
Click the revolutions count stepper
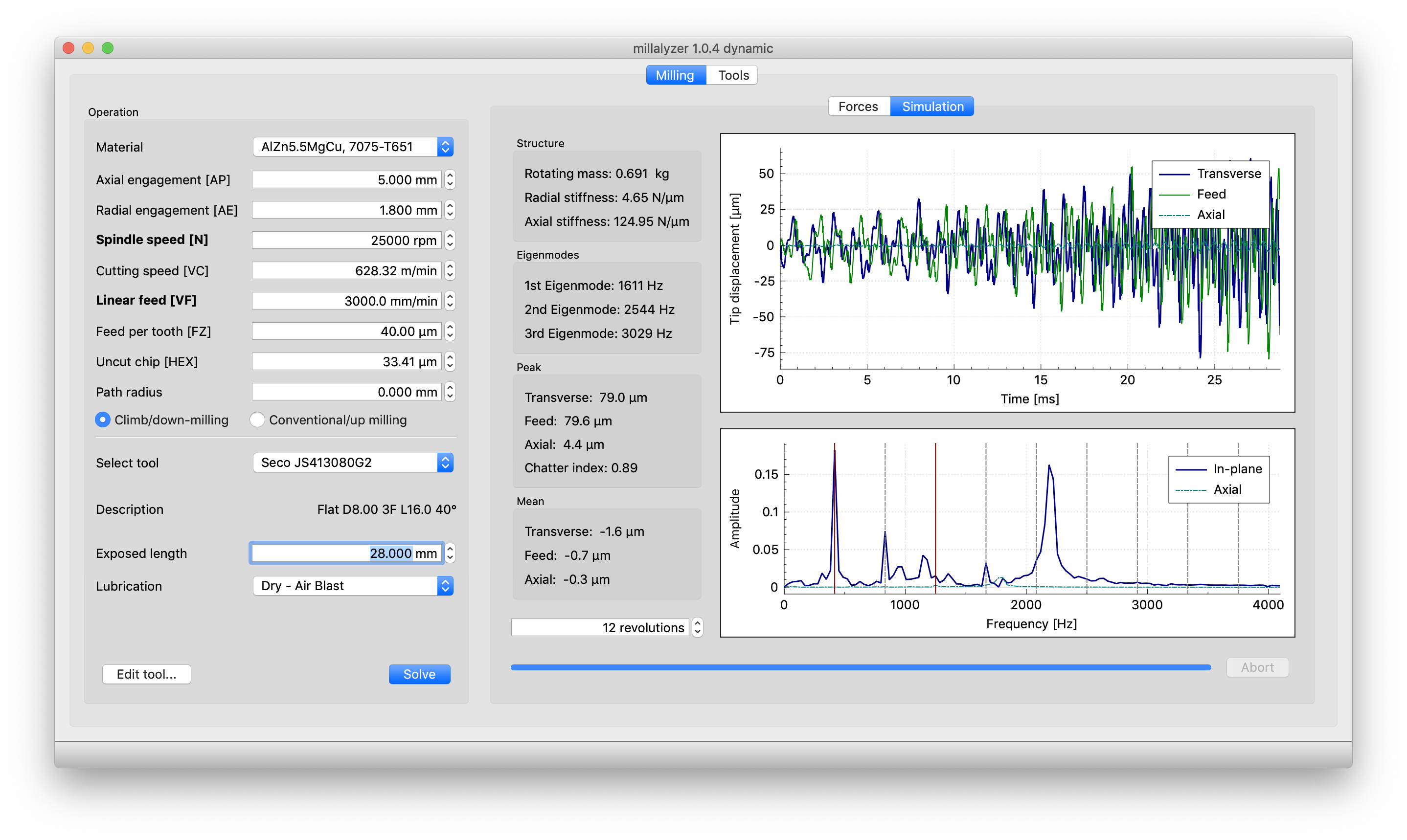(x=698, y=627)
